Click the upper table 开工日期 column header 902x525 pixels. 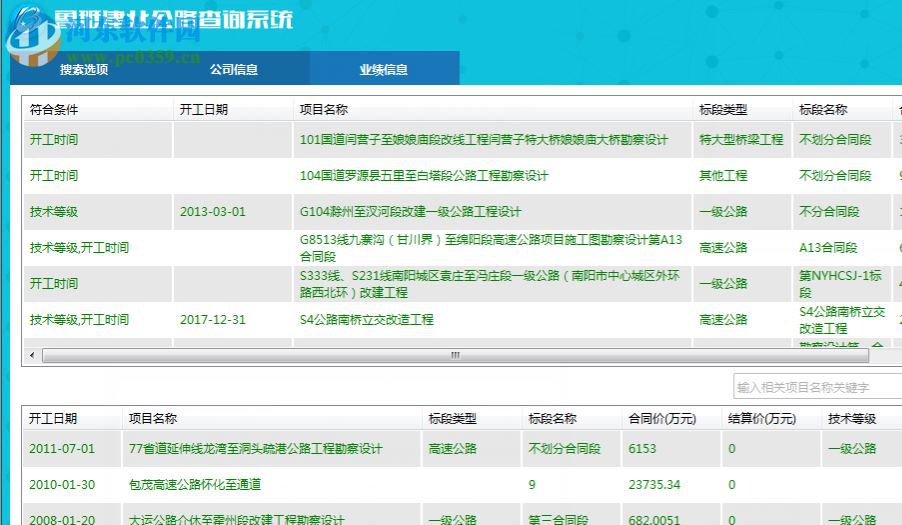[x=232, y=109]
